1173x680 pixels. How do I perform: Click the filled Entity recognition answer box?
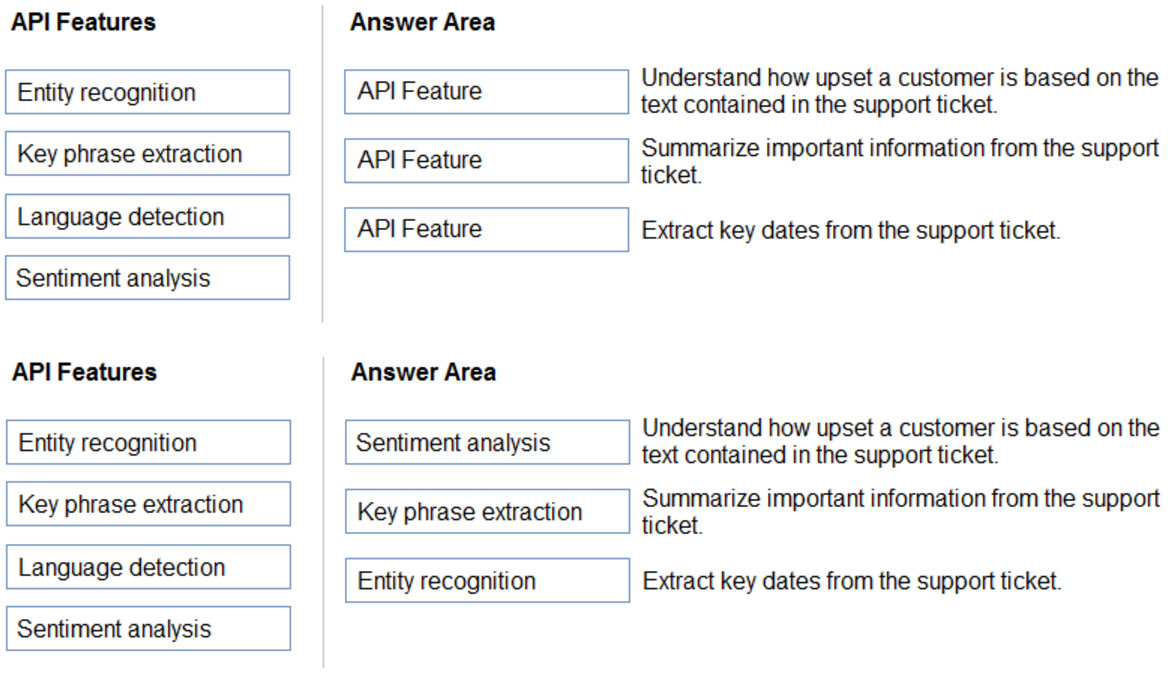[487, 581]
